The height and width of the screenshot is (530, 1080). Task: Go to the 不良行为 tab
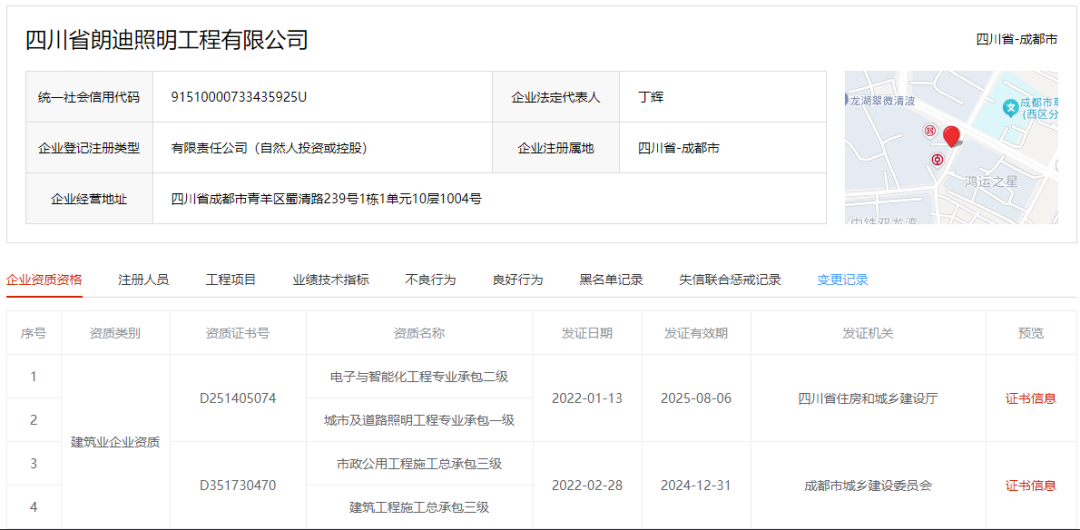pos(430,280)
